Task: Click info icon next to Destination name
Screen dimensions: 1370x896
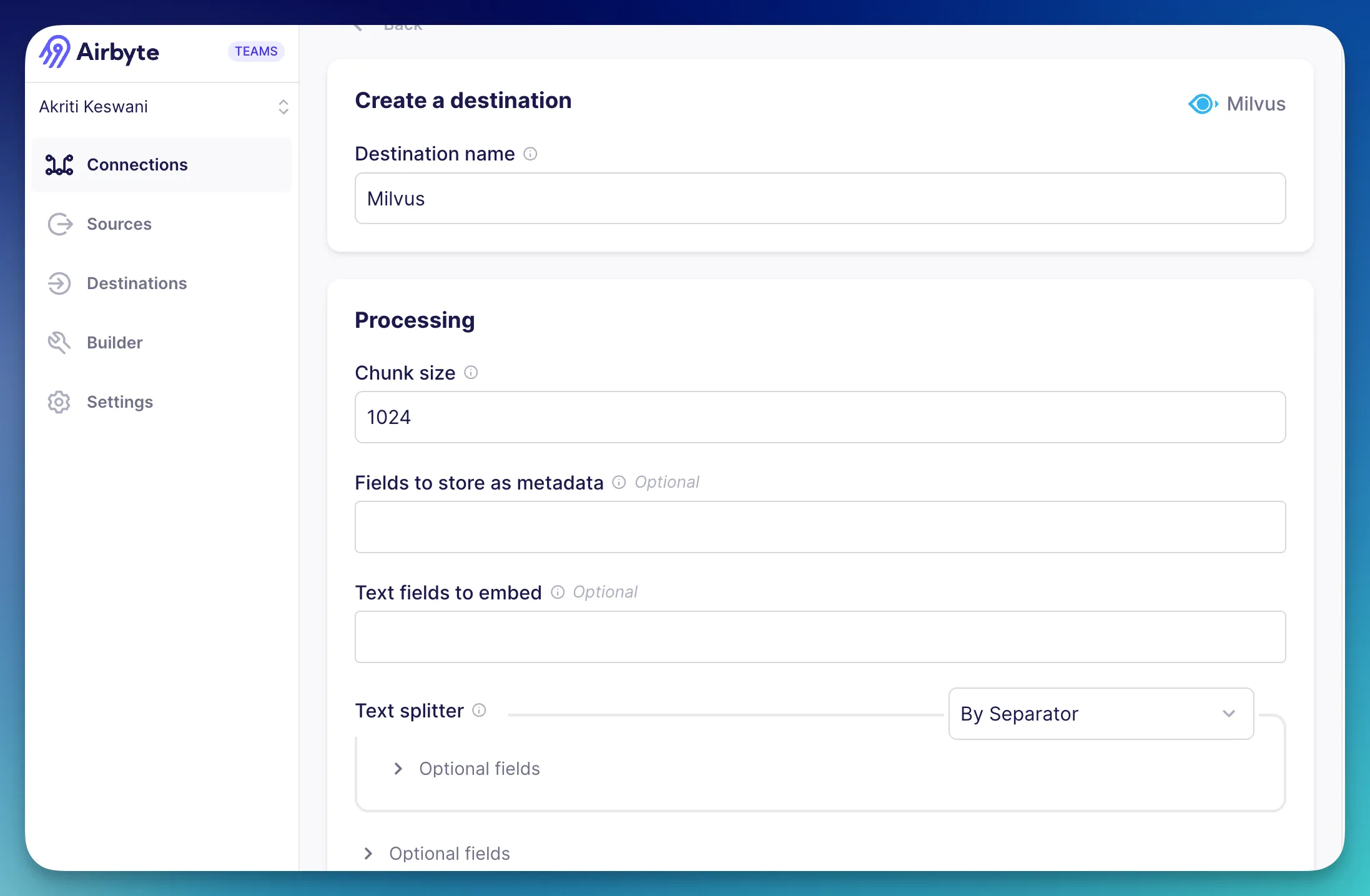Action: (x=530, y=154)
